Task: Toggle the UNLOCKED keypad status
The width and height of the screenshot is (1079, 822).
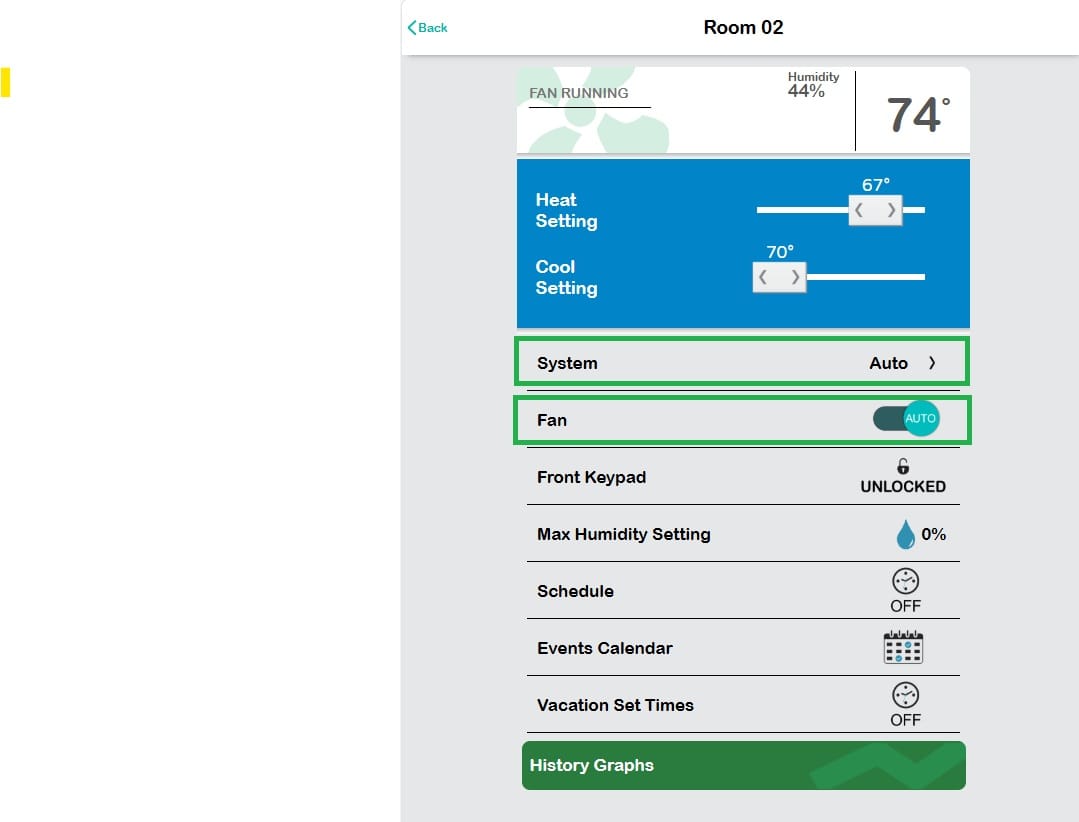Action: click(x=903, y=486)
